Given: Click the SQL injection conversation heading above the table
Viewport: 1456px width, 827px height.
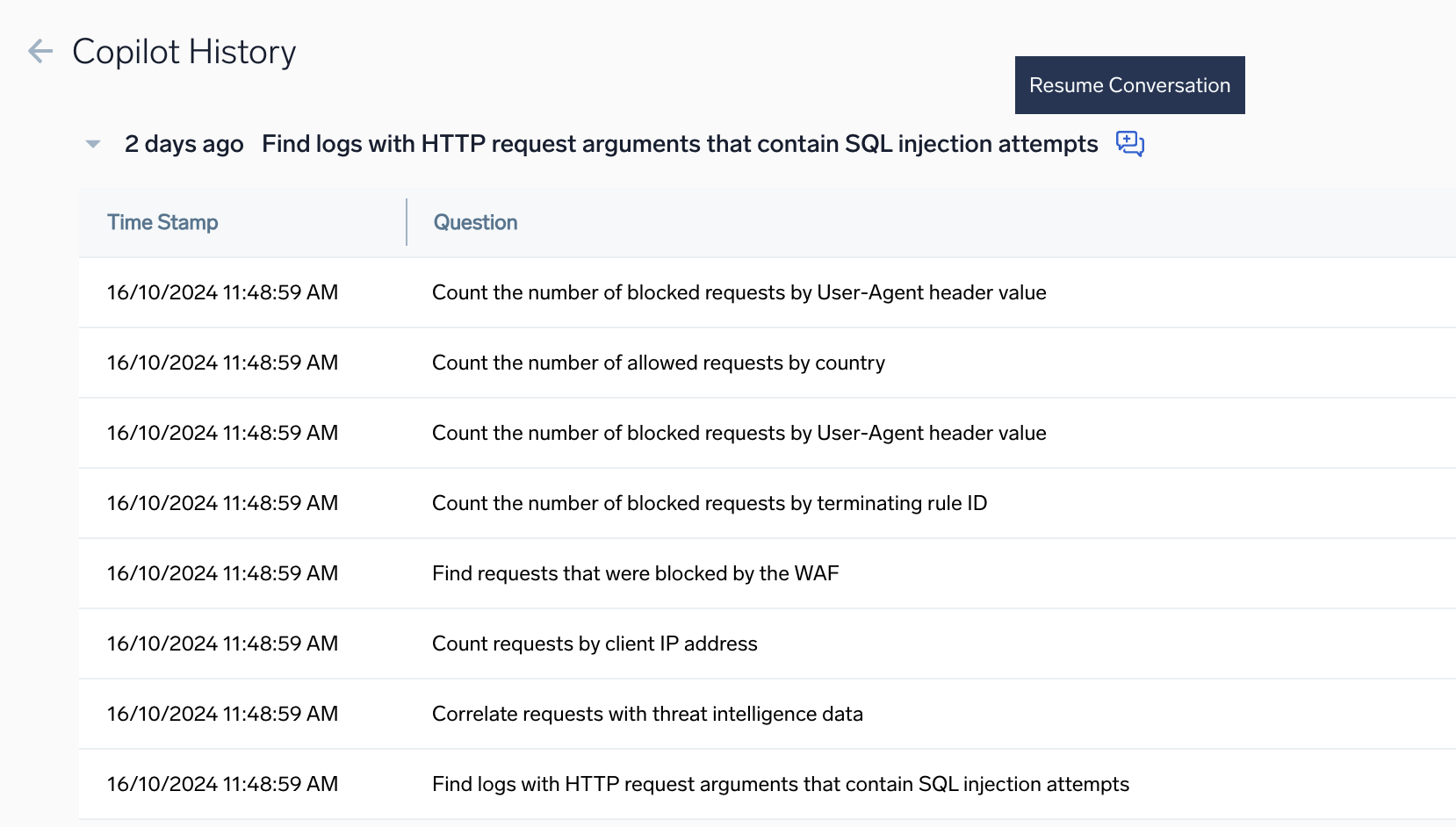Looking at the screenshot, I should (x=680, y=144).
